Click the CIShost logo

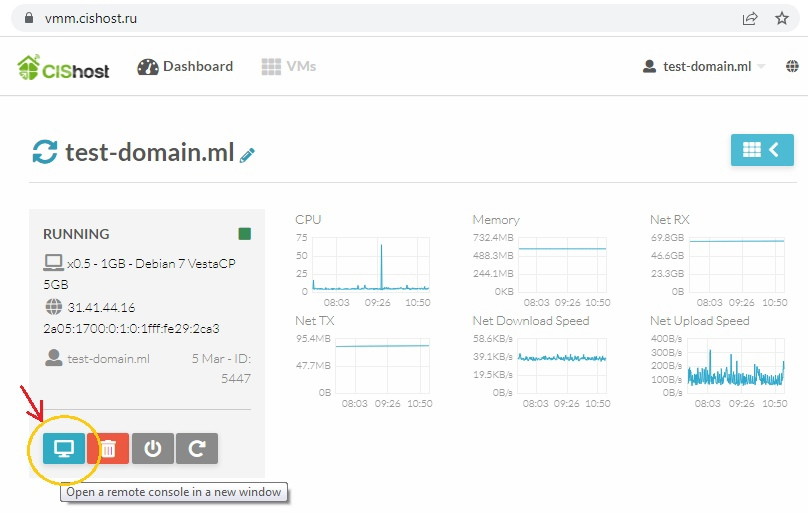[64, 67]
